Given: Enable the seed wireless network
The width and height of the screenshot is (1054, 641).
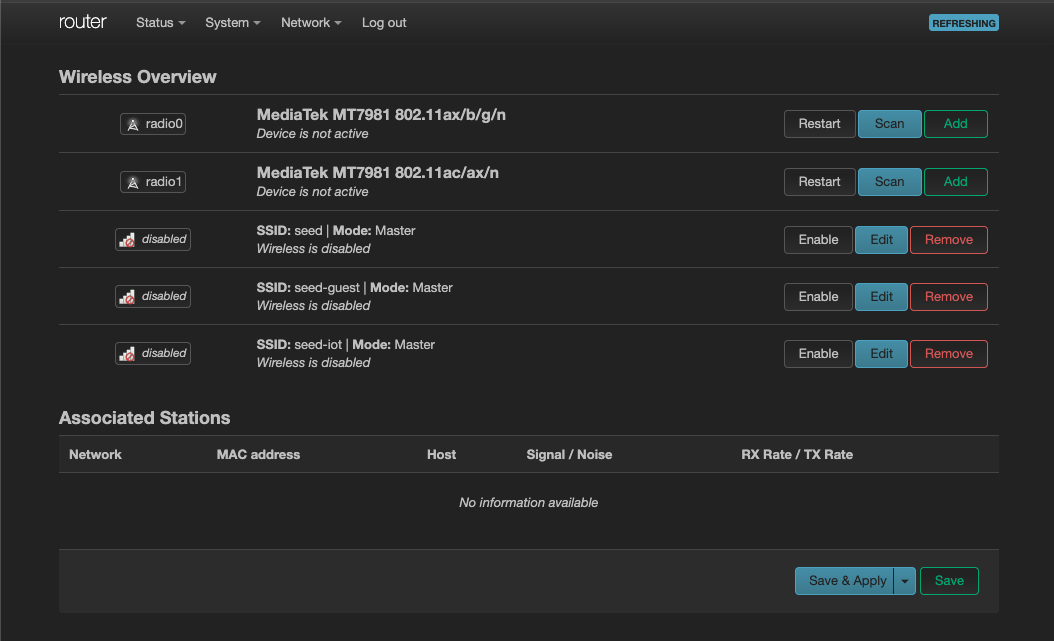Looking at the screenshot, I should [x=818, y=240].
